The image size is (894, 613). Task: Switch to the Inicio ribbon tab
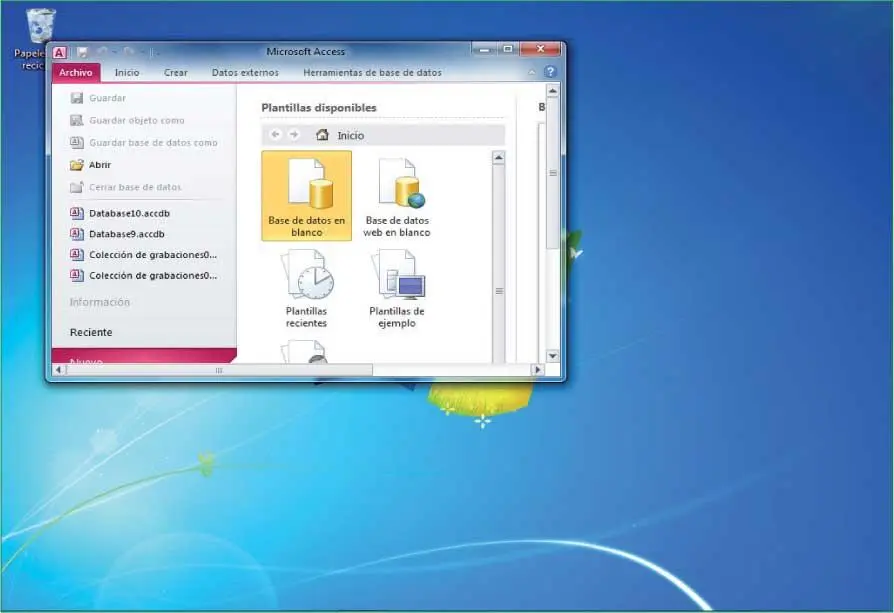click(127, 72)
